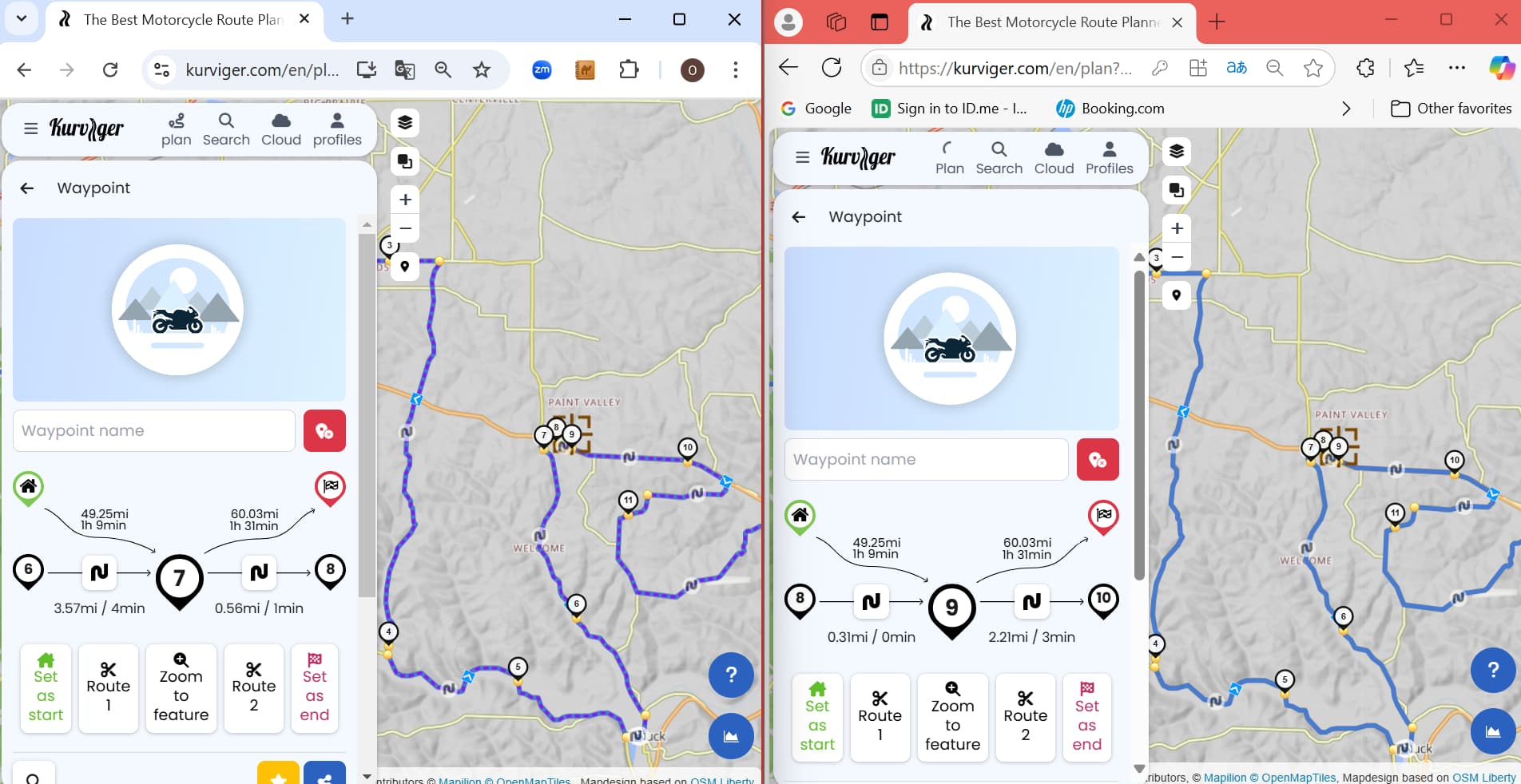Click the yellow star favorite button
1521x784 pixels.
tap(278, 776)
